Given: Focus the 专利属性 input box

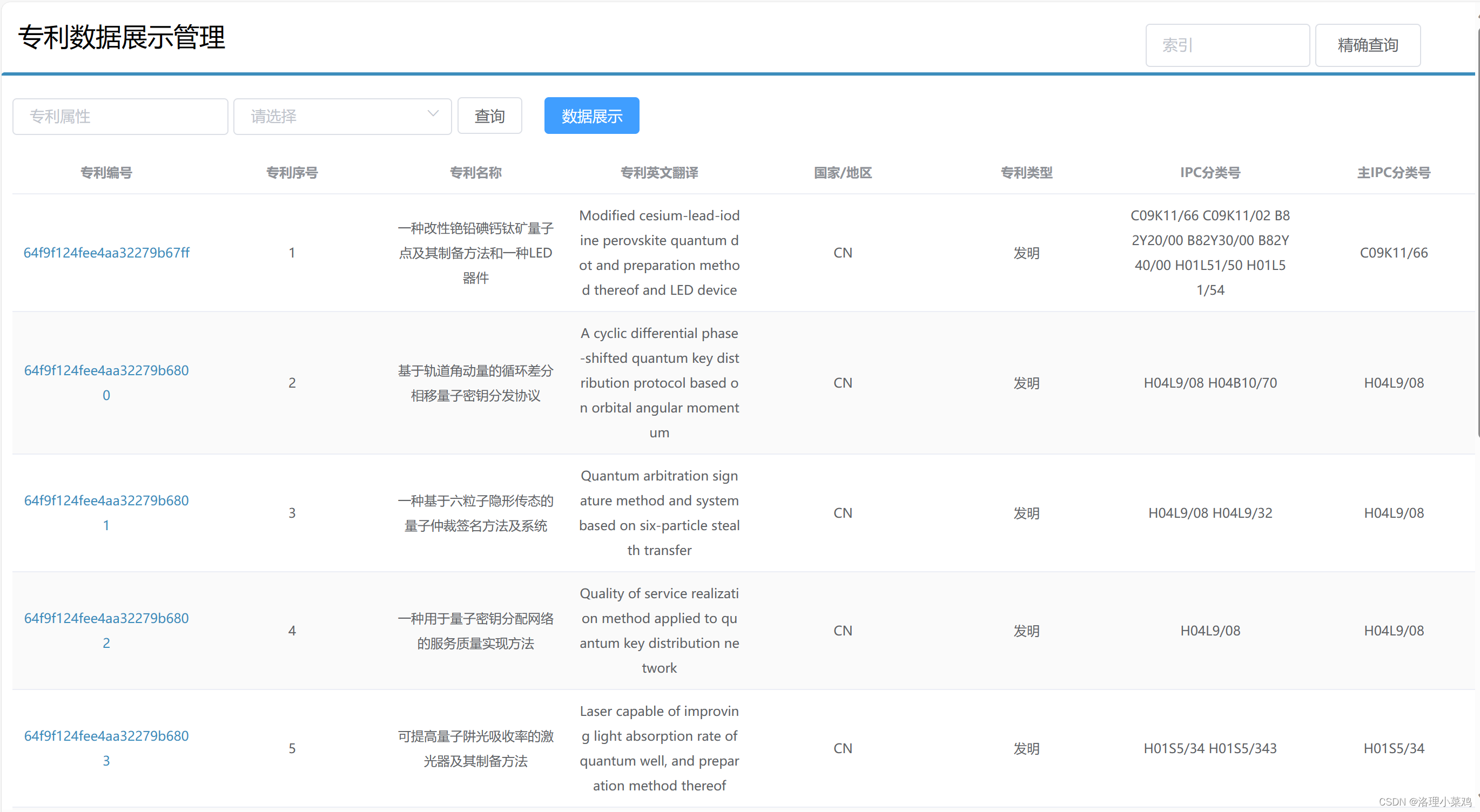Looking at the screenshot, I should click(x=120, y=117).
